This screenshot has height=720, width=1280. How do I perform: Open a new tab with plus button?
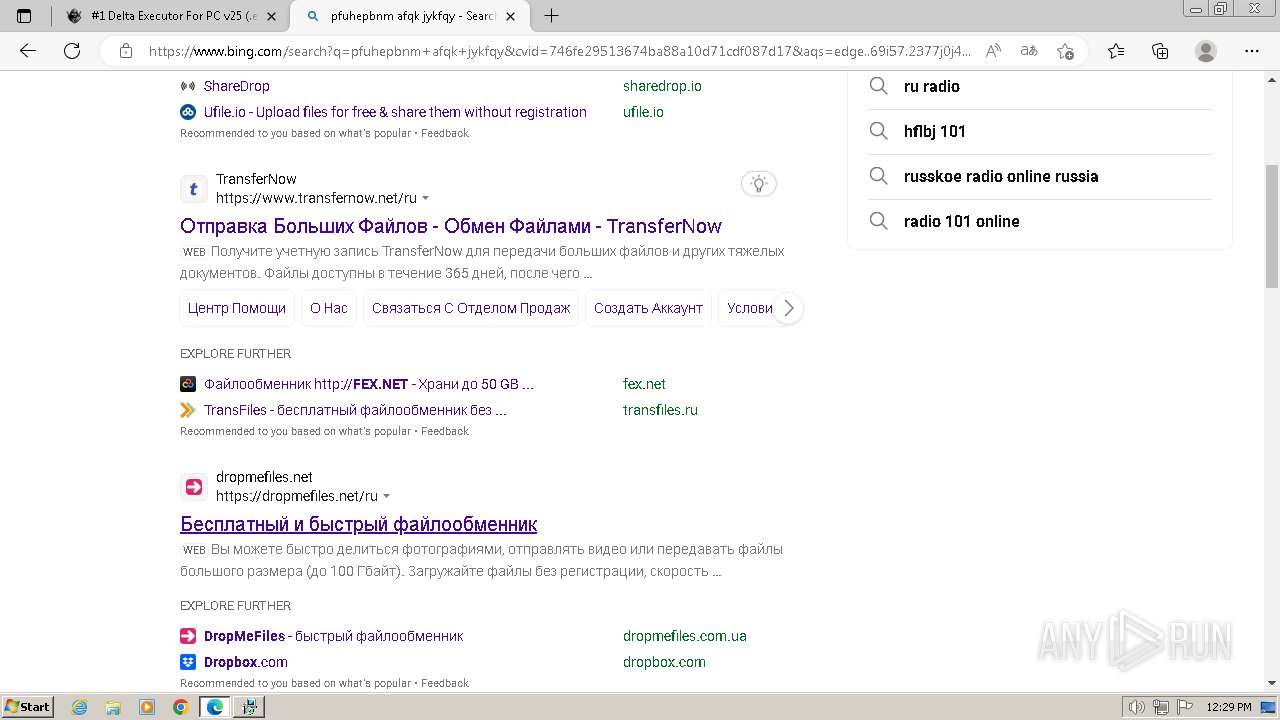click(551, 16)
